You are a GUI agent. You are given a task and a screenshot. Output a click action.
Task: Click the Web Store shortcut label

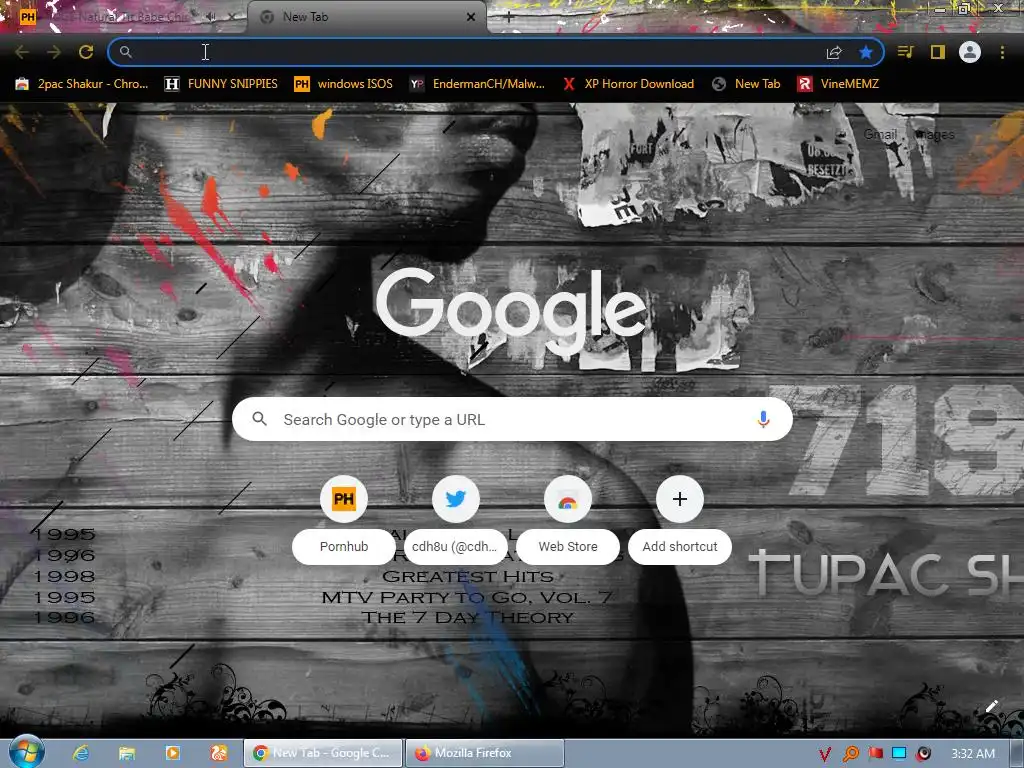pyautogui.click(x=568, y=547)
